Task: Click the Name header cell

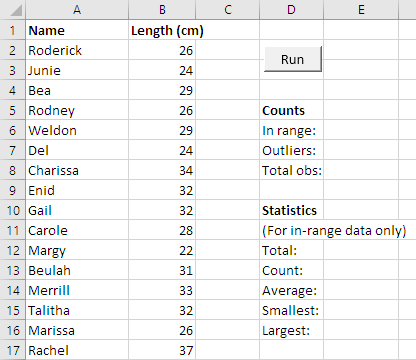Action: (77, 30)
